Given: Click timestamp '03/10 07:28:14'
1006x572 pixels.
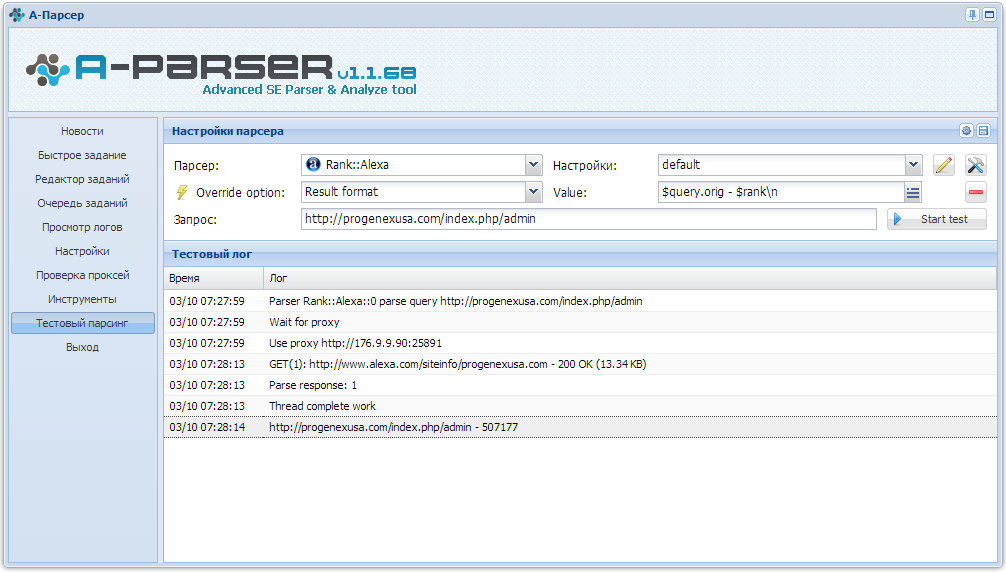Looking at the screenshot, I should point(207,427).
